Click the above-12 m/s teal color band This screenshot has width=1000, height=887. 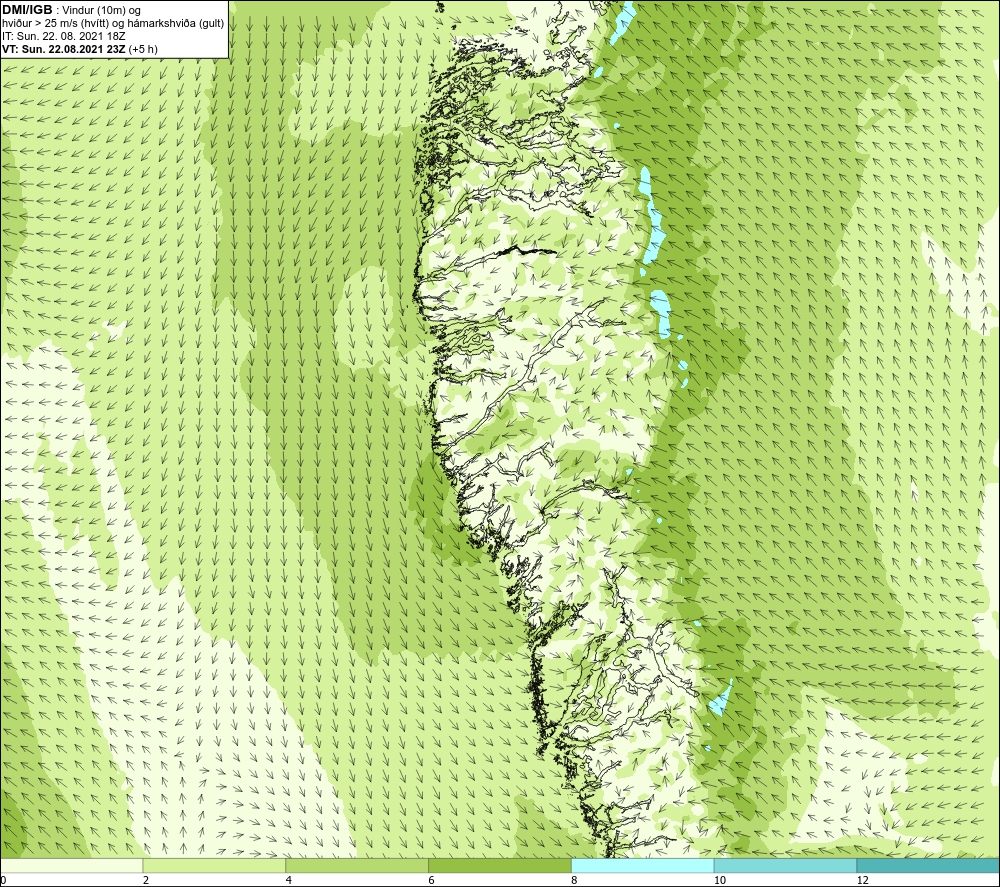coord(929,865)
